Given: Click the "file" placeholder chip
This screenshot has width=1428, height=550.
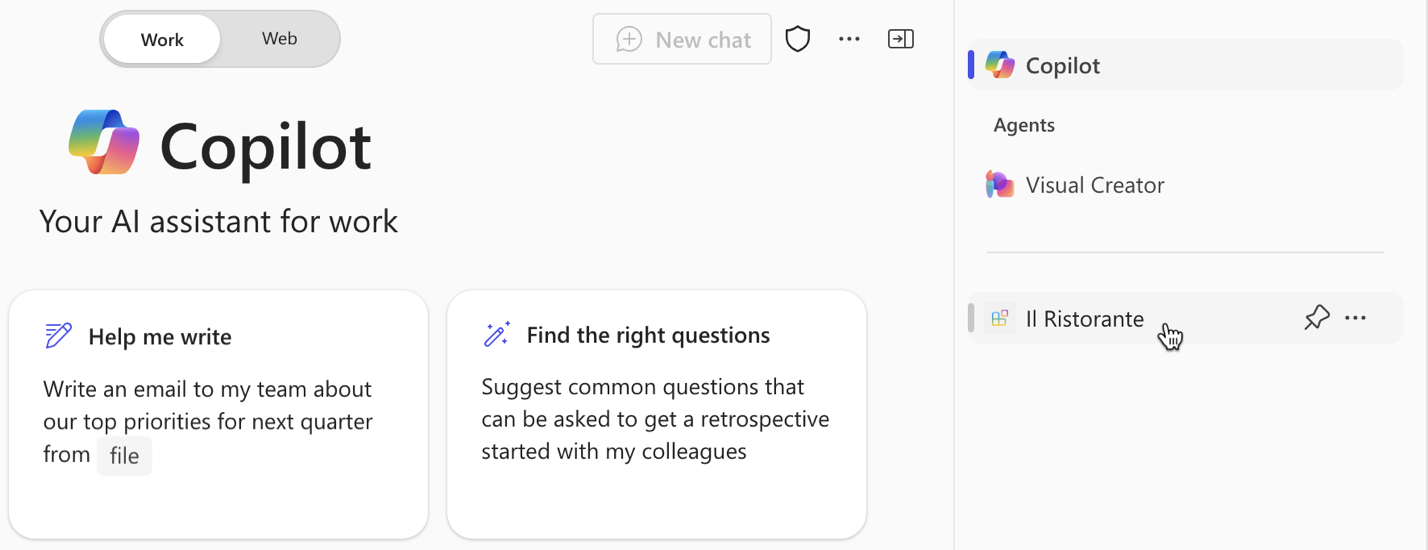Looking at the screenshot, I should 124,456.
